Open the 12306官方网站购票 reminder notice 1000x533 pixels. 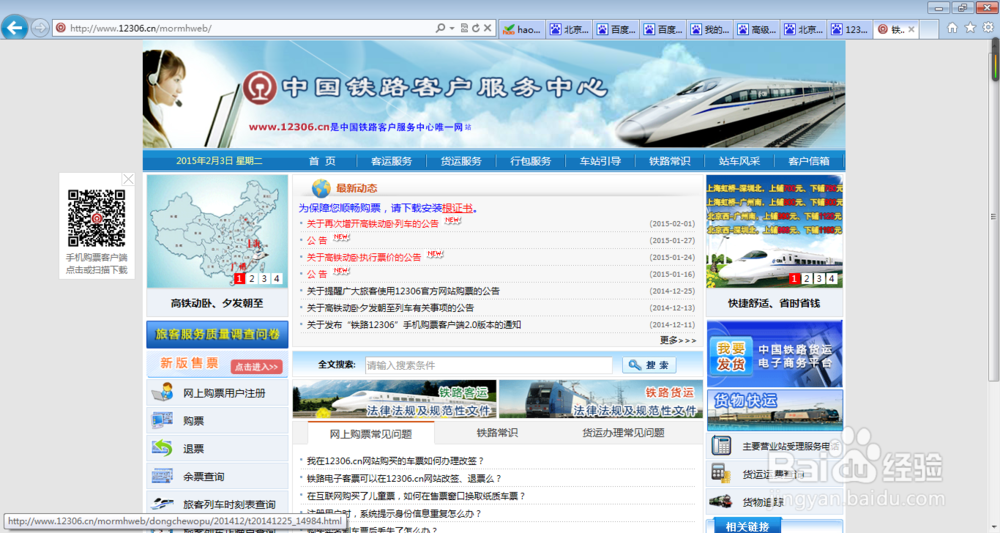click(403, 291)
